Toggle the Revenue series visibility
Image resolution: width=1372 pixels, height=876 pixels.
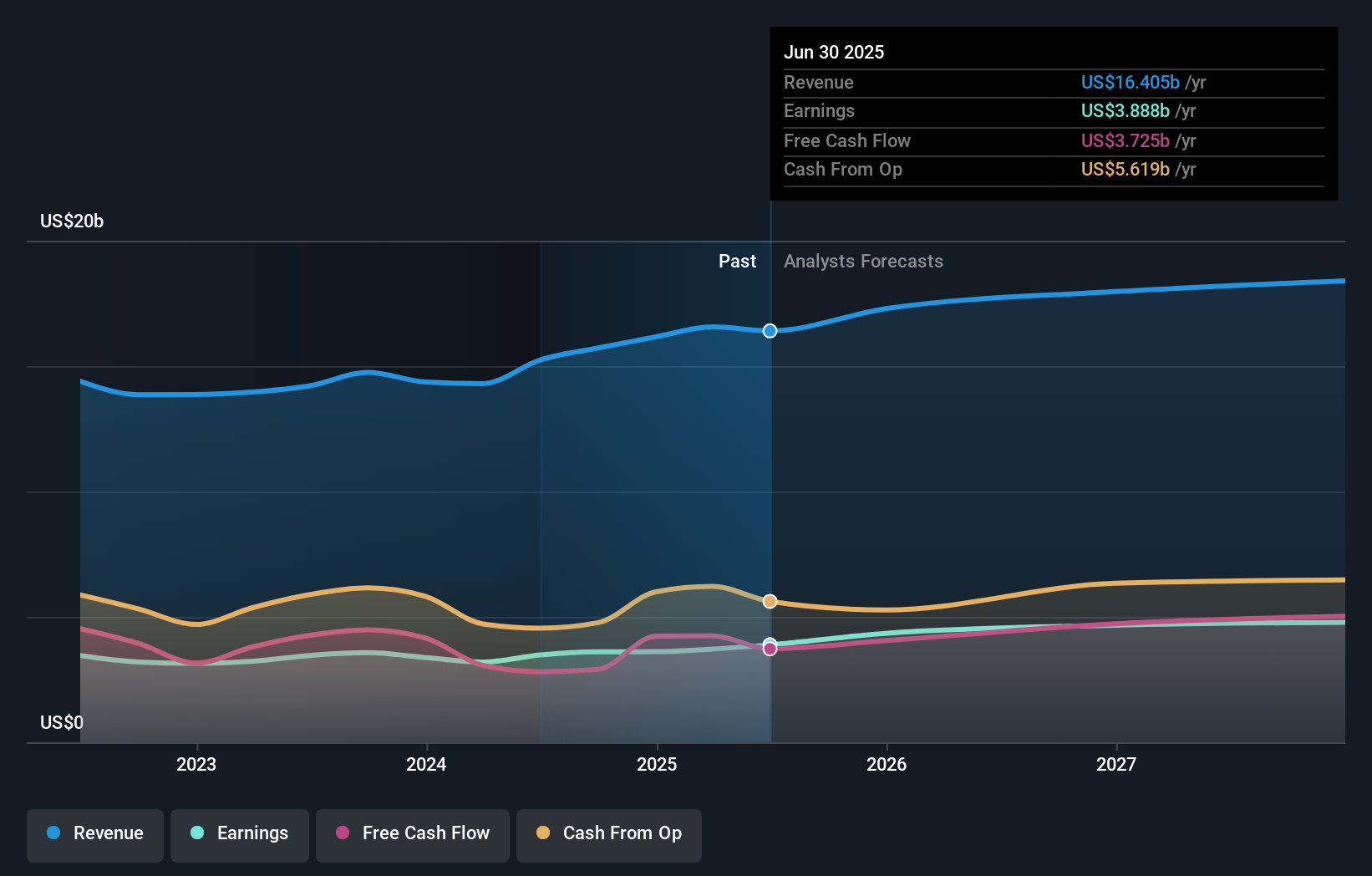pyautogui.click(x=94, y=833)
